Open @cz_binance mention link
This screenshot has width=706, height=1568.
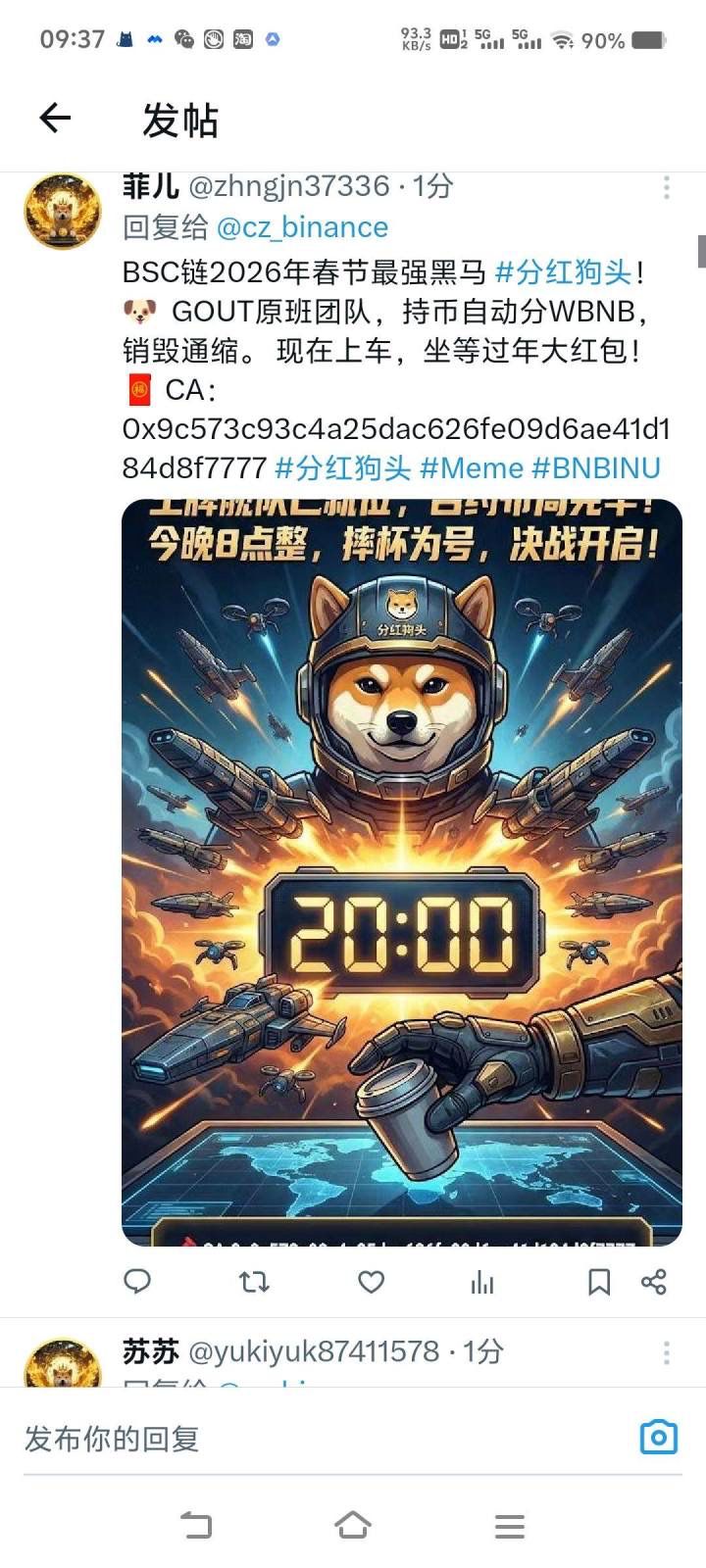302,227
